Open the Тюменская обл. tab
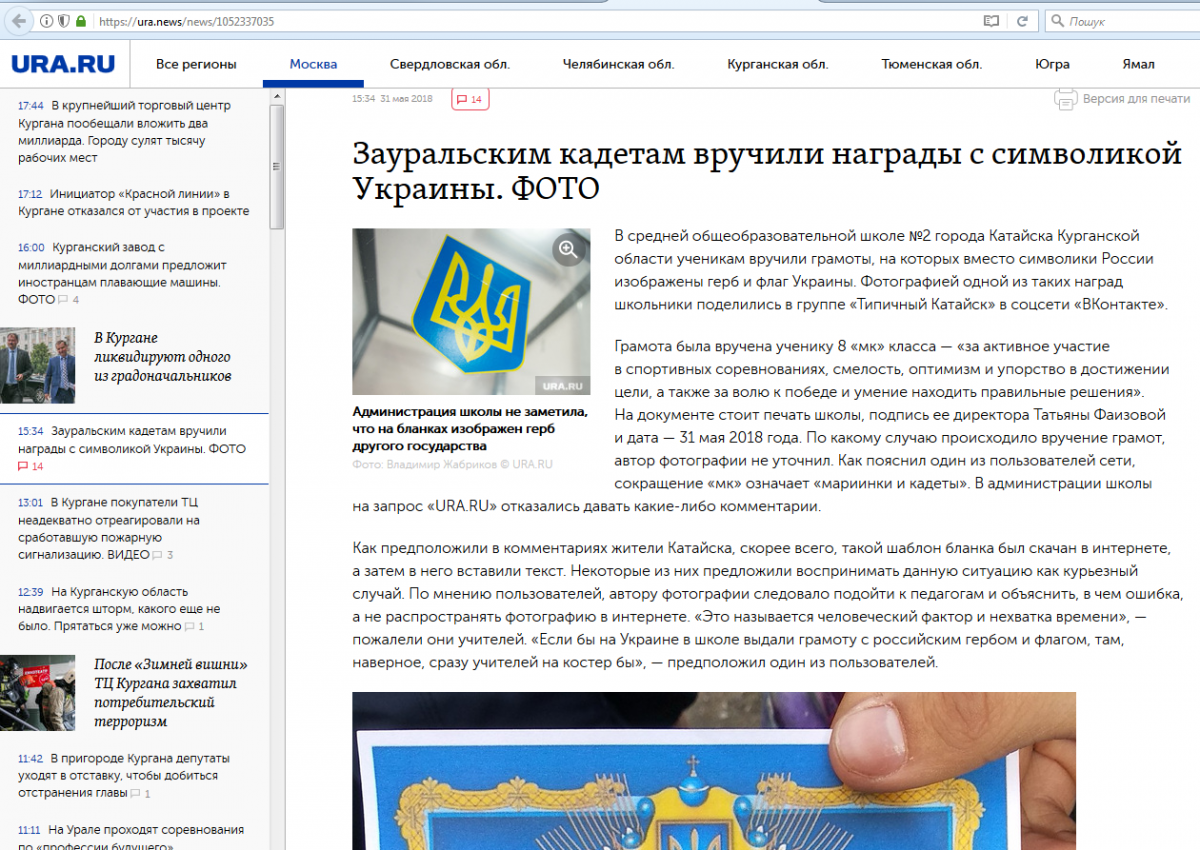This screenshot has height=850, width=1200. coord(932,64)
